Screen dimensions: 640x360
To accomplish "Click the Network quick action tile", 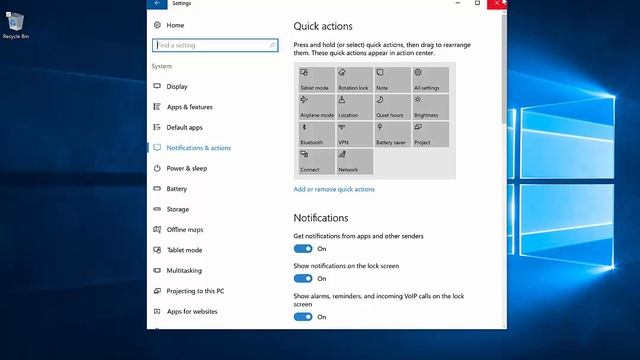I will pyautogui.click(x=354, y=162).
